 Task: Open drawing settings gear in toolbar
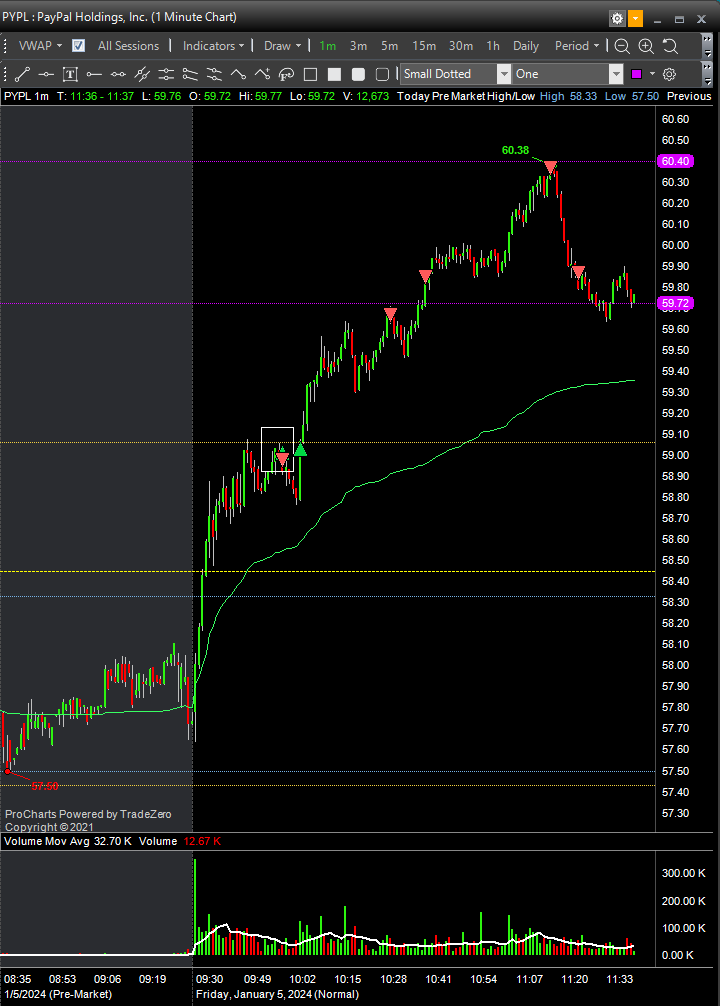point(669,74)
